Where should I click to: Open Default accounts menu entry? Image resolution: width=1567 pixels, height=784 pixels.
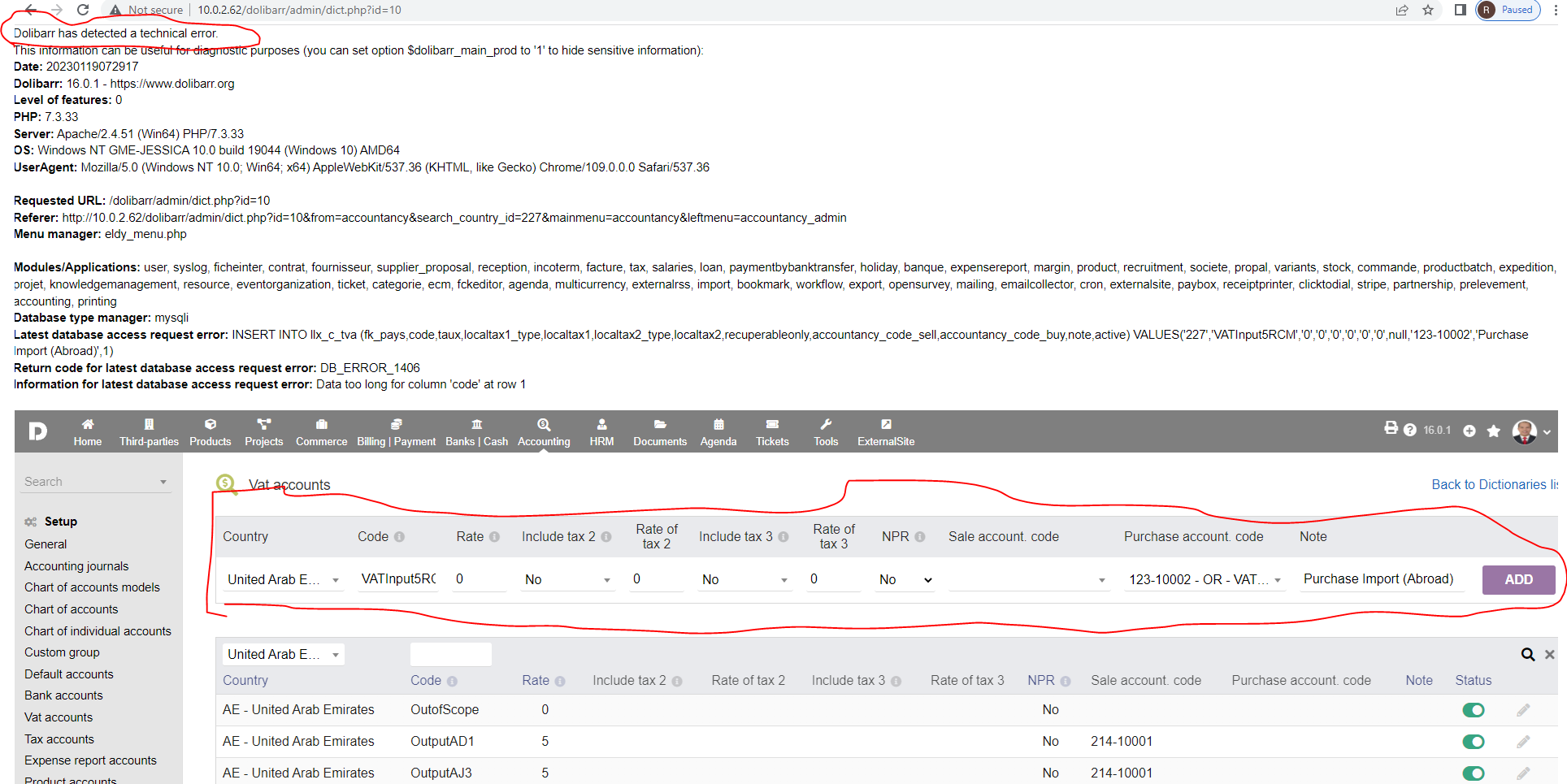pos(69,674)
